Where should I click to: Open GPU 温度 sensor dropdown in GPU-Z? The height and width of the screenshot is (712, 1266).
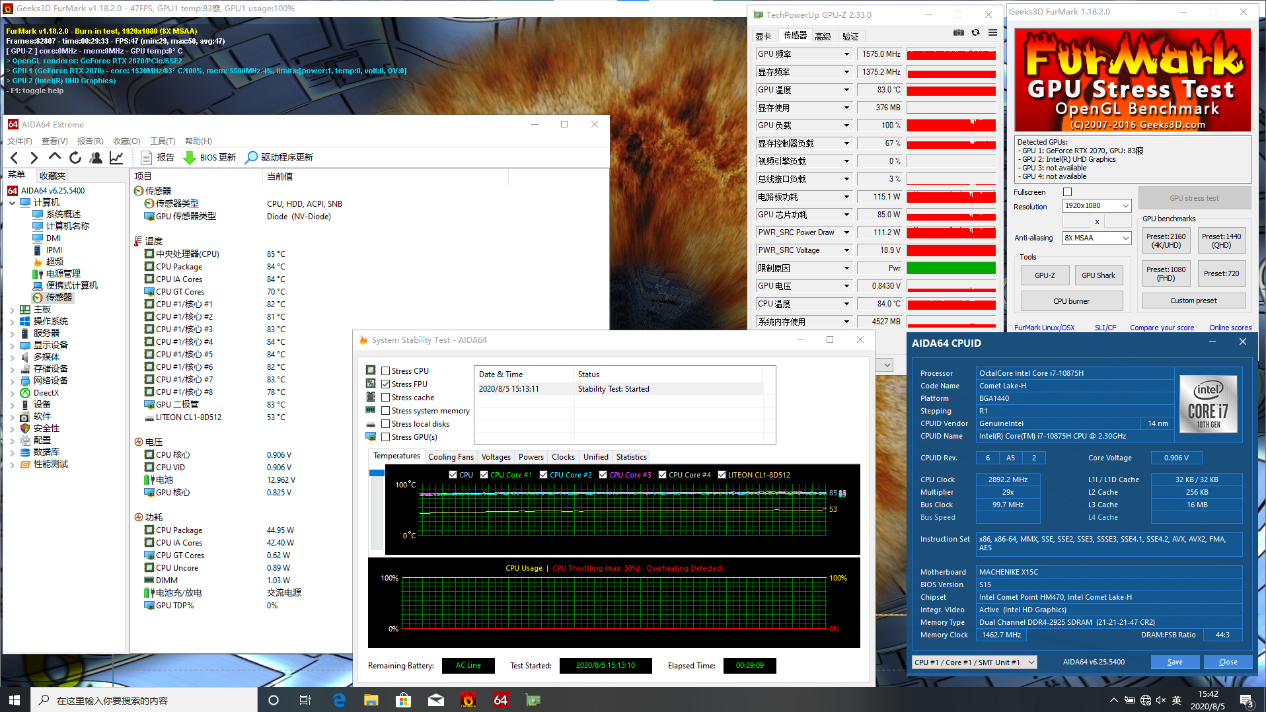pos(846,90)
